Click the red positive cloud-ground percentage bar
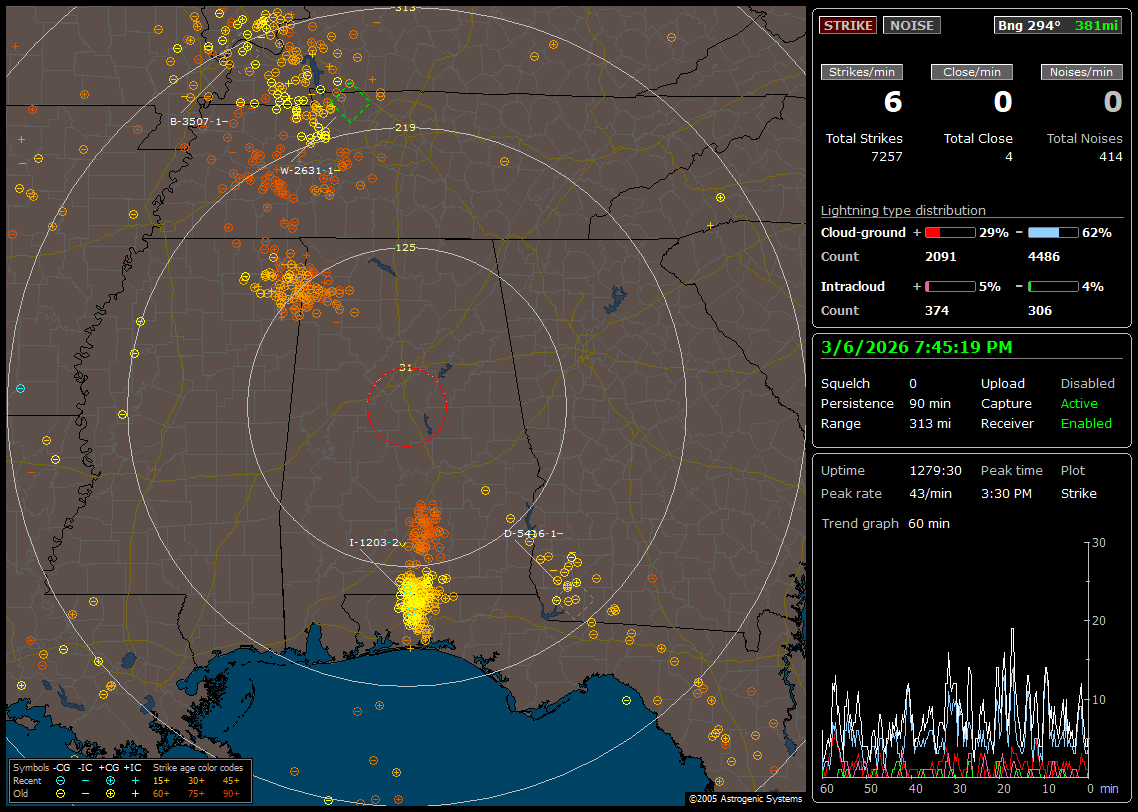This screenshot has width=1138, height=812. coord(949,232)
